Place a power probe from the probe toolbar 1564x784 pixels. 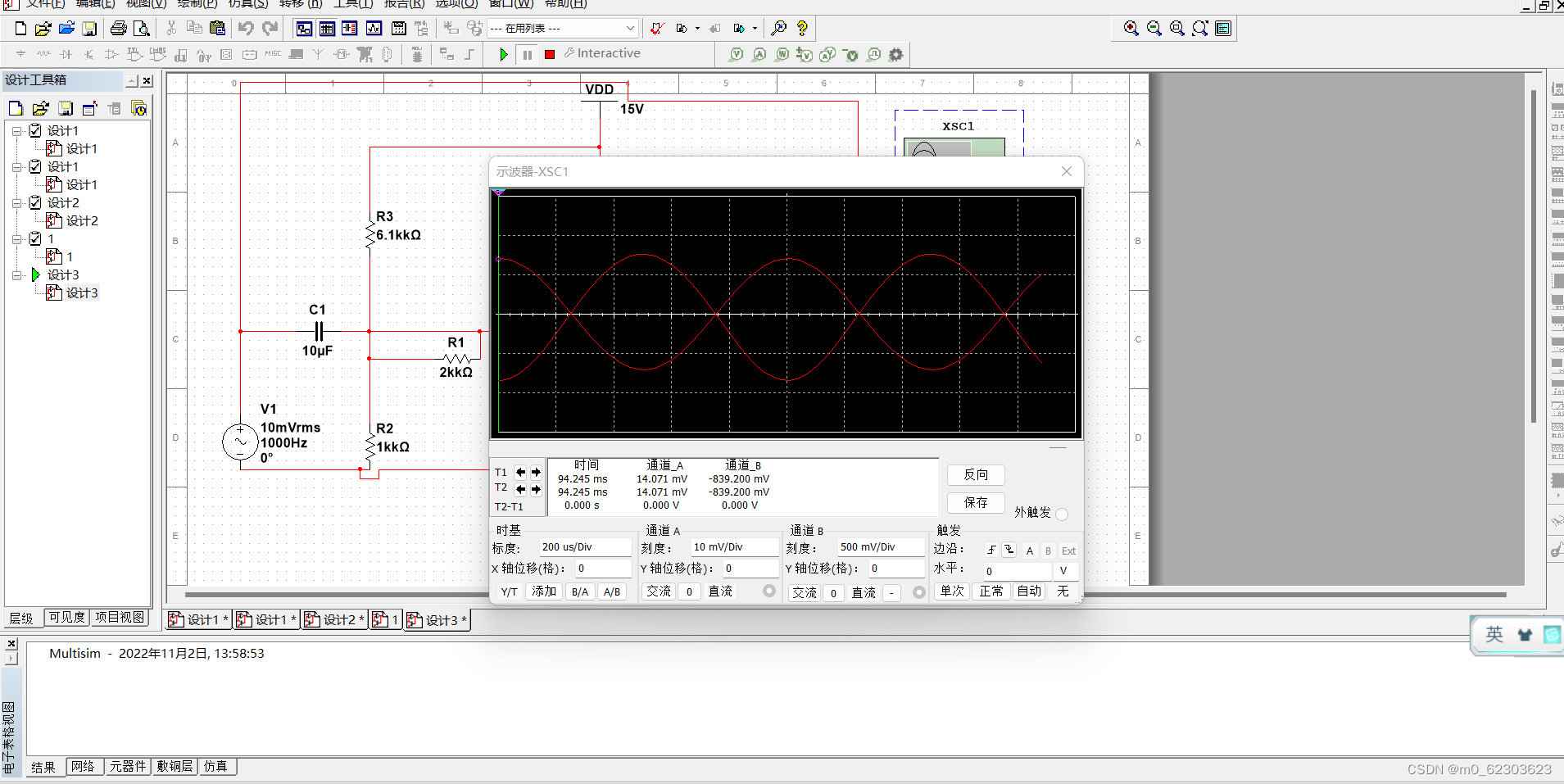[782, 54]
